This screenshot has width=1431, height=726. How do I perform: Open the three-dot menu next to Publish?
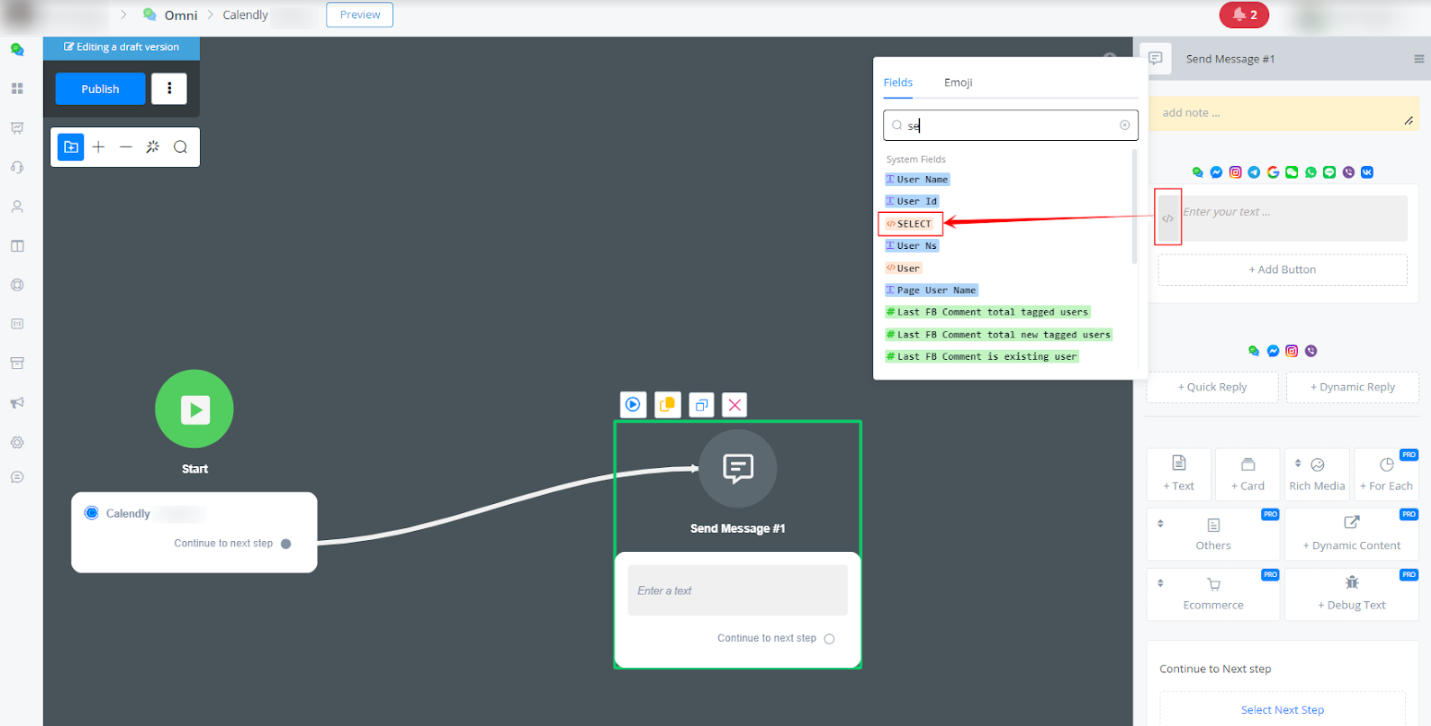click(x=169, y=89)
